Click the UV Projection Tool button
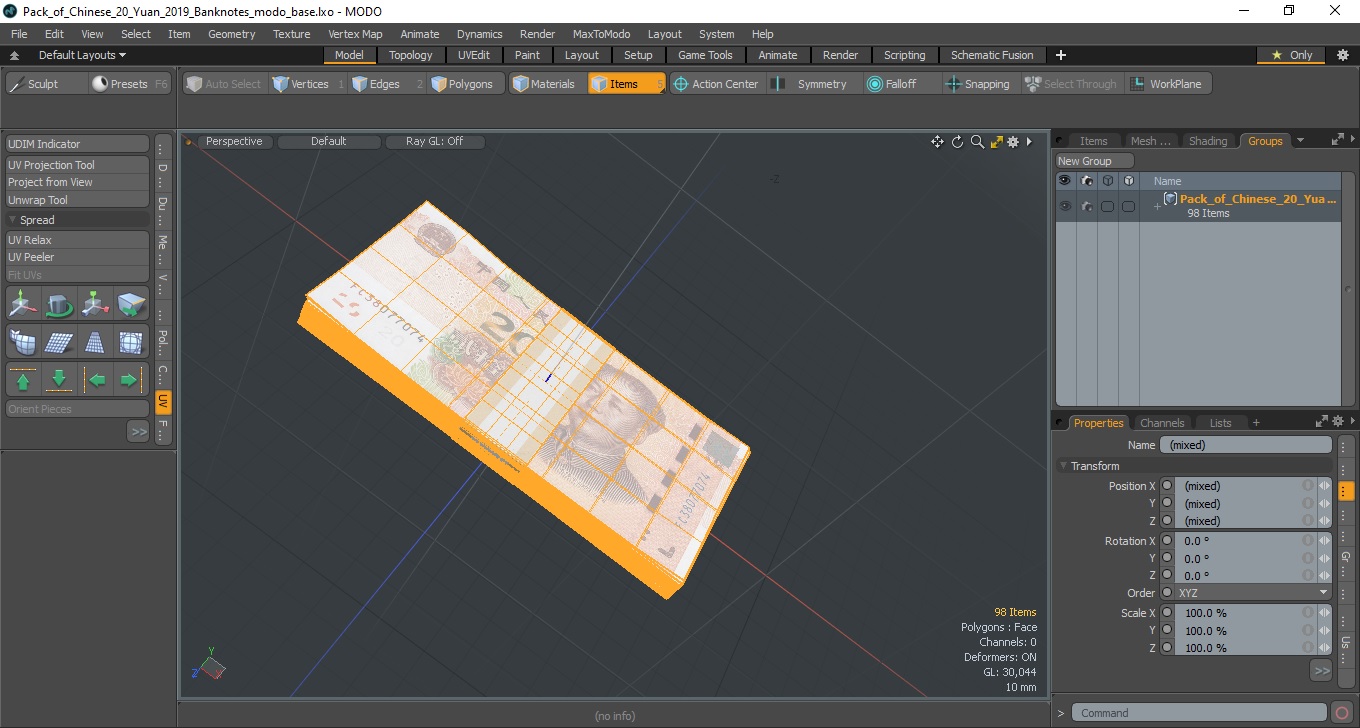This screenshot has height=728, width=1360. point(77,165)
